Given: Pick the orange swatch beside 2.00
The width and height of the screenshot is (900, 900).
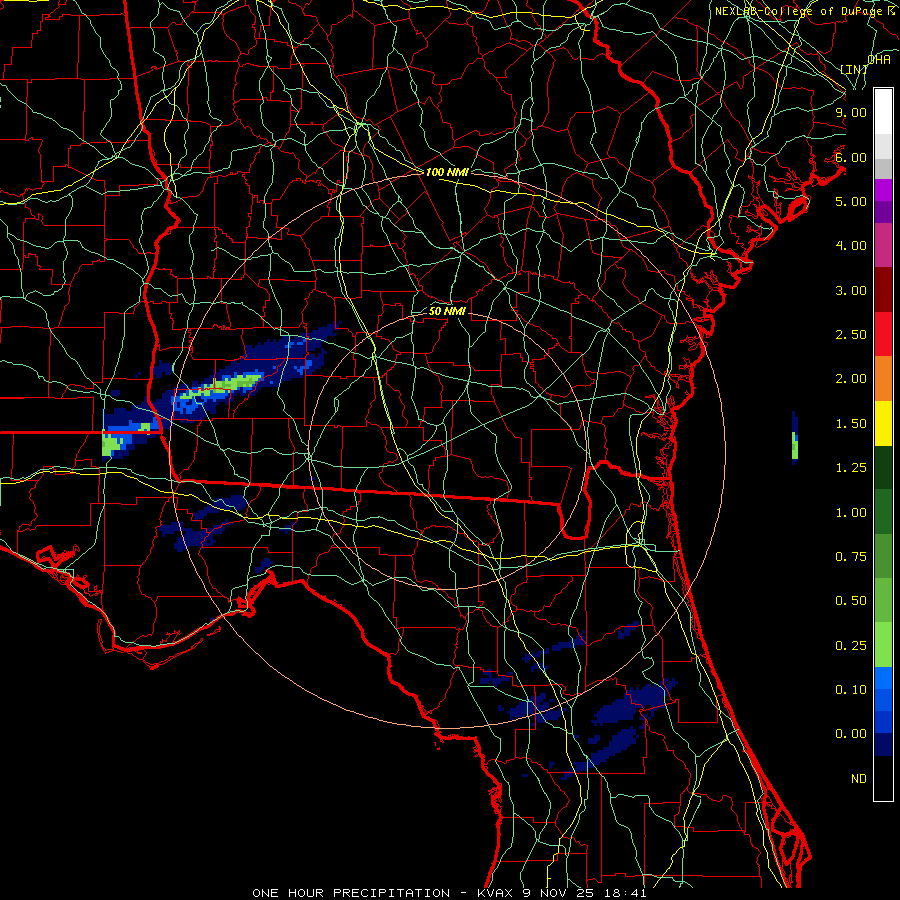Looking at the screenshot, I should (883, 379).
